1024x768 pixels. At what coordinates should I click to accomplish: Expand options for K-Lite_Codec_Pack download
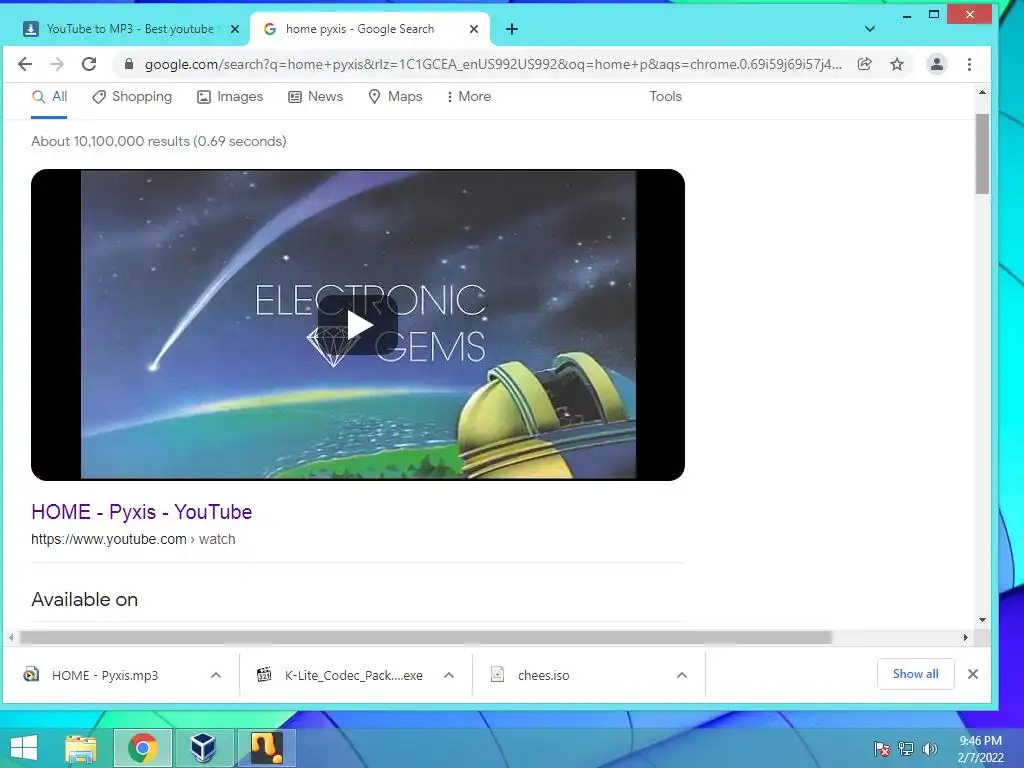pyautogui.click(x=449, y=675)
